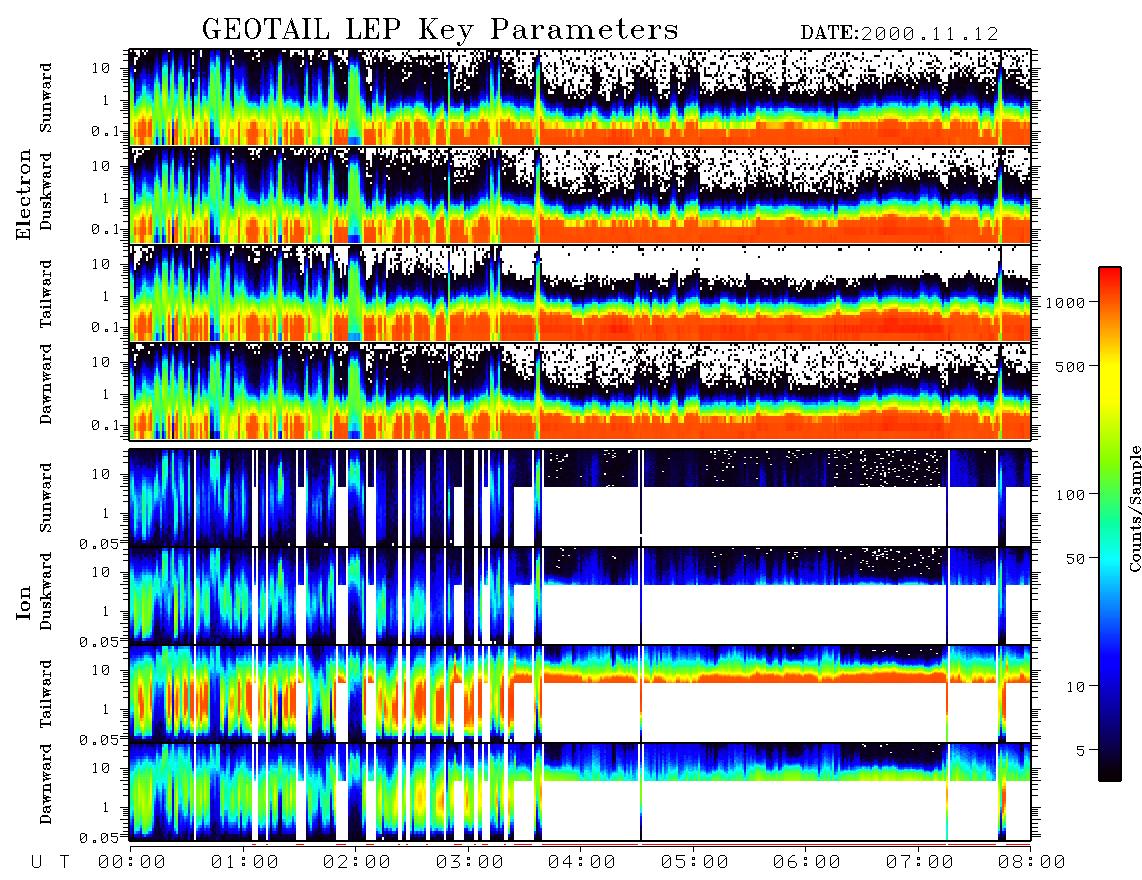Click the Ion "Sunward" panel label
1142x880 pixels.
point(46,497)
